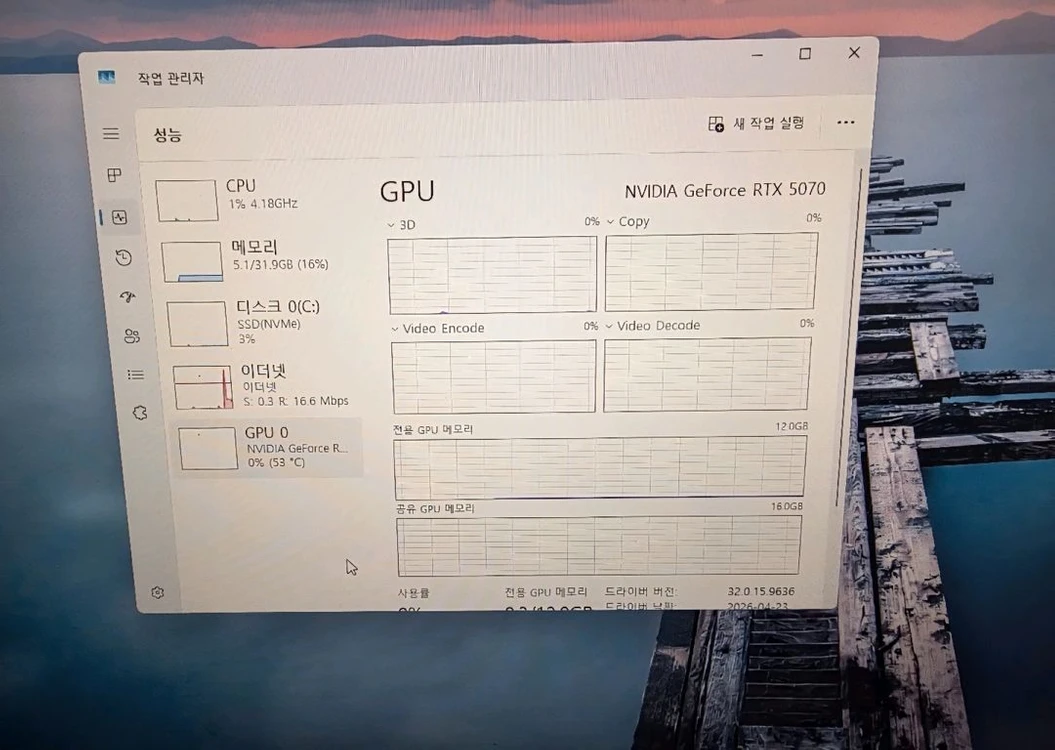
Task: Maximize the Task Manager window
Action: [805, 54]
